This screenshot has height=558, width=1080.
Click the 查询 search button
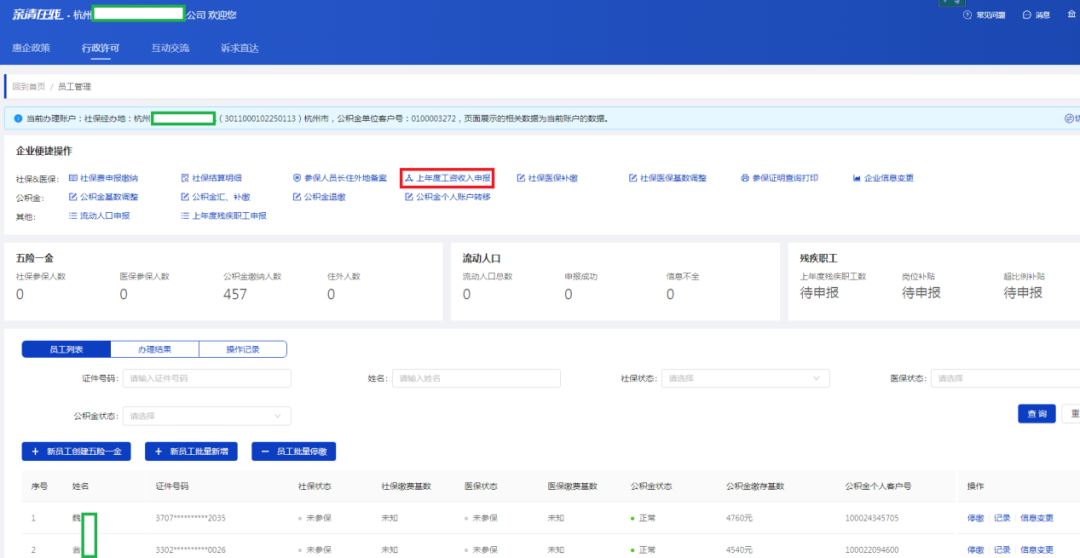pos(1036,414)
